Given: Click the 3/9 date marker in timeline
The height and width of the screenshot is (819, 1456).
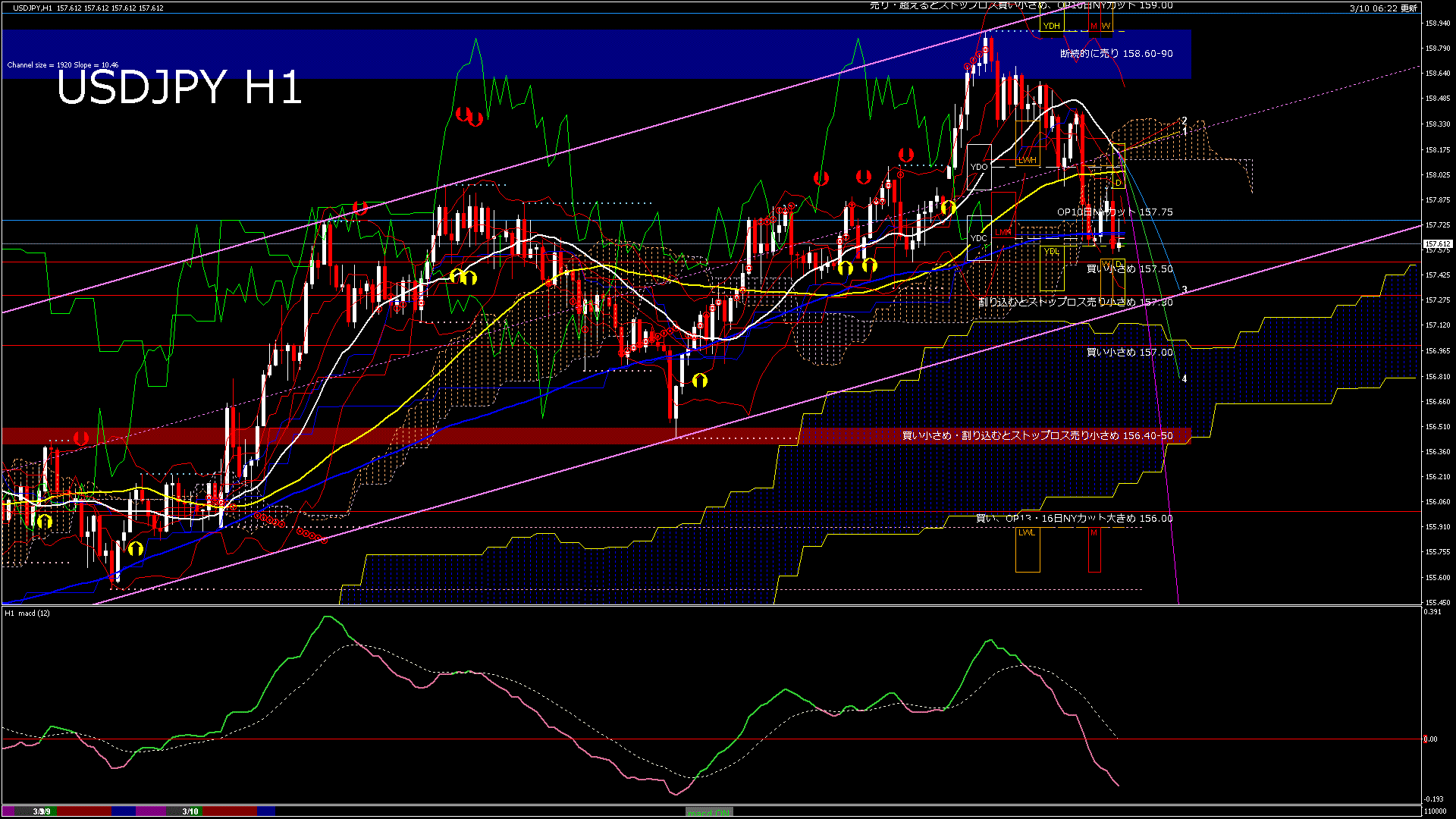Looking at the screenshot, I should [x=42, y=811].
